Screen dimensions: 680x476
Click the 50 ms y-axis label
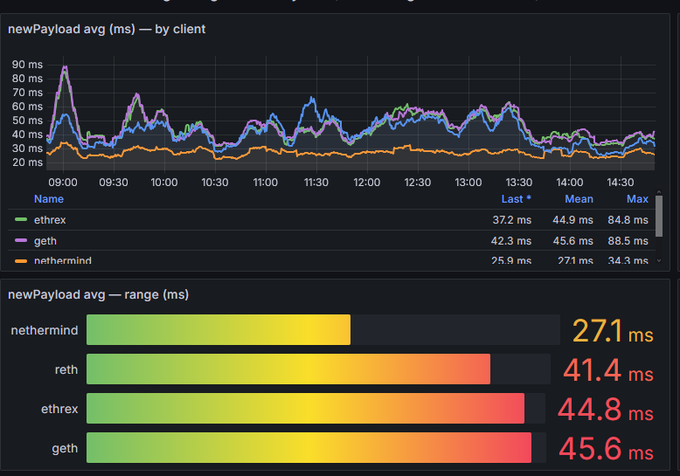tap(27, 120)
